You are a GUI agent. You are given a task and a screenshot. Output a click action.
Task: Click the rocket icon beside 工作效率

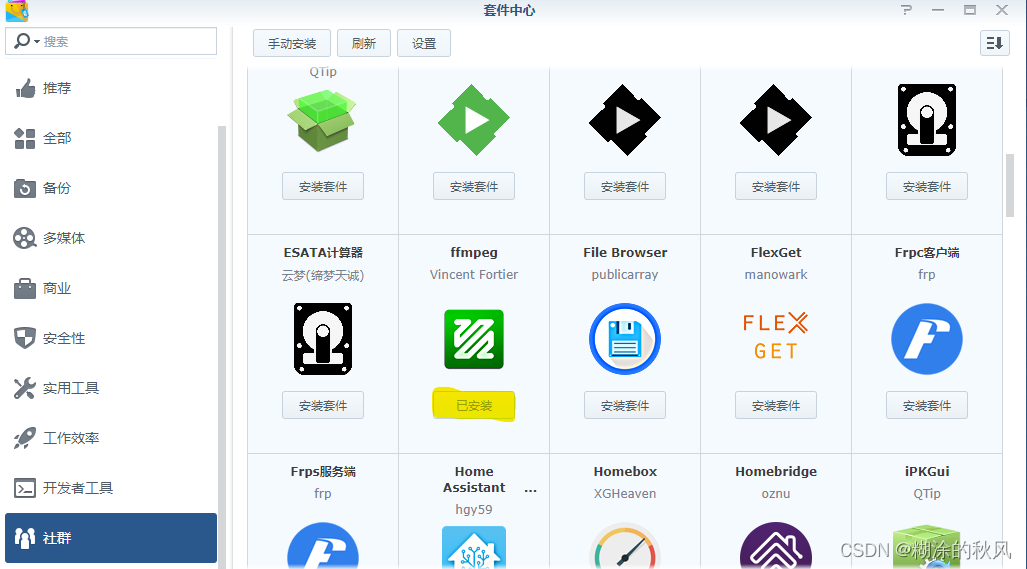25,438
